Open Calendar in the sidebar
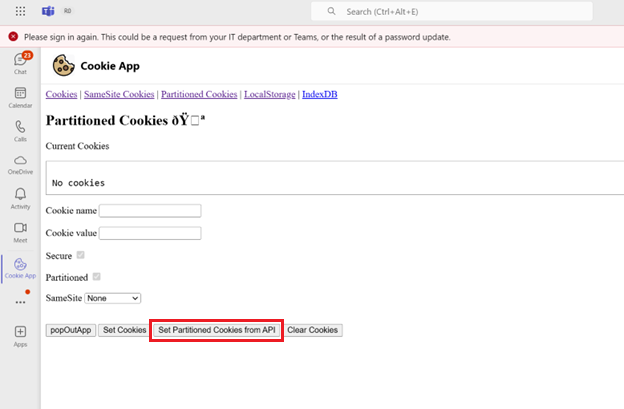 click(x=20, y=97)
